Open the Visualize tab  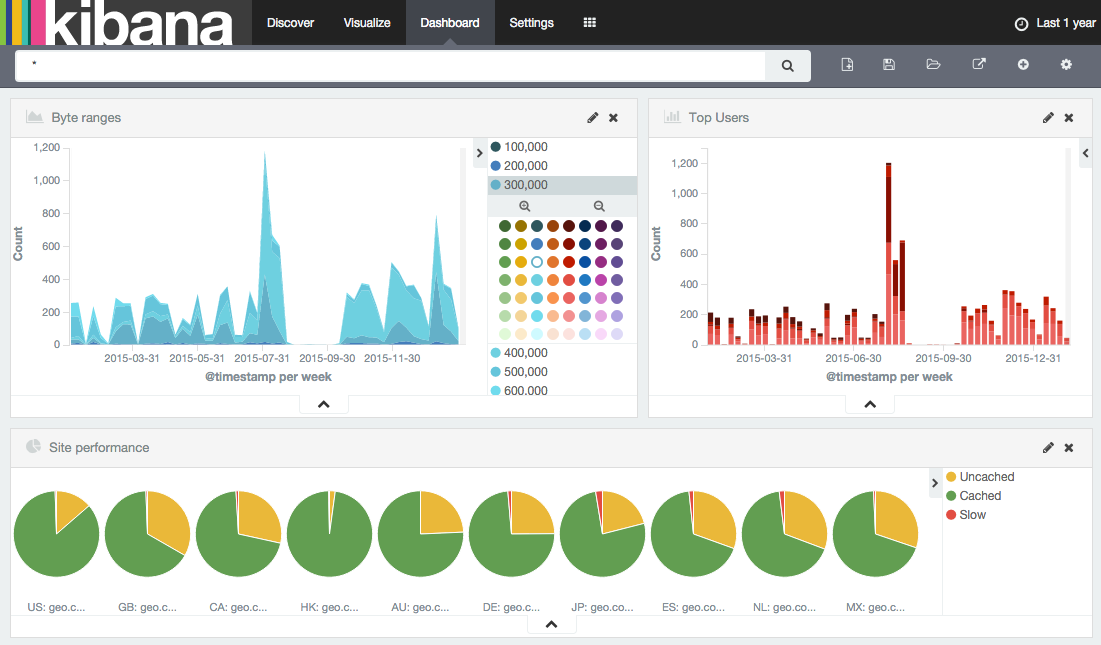[x=367, y=23]
